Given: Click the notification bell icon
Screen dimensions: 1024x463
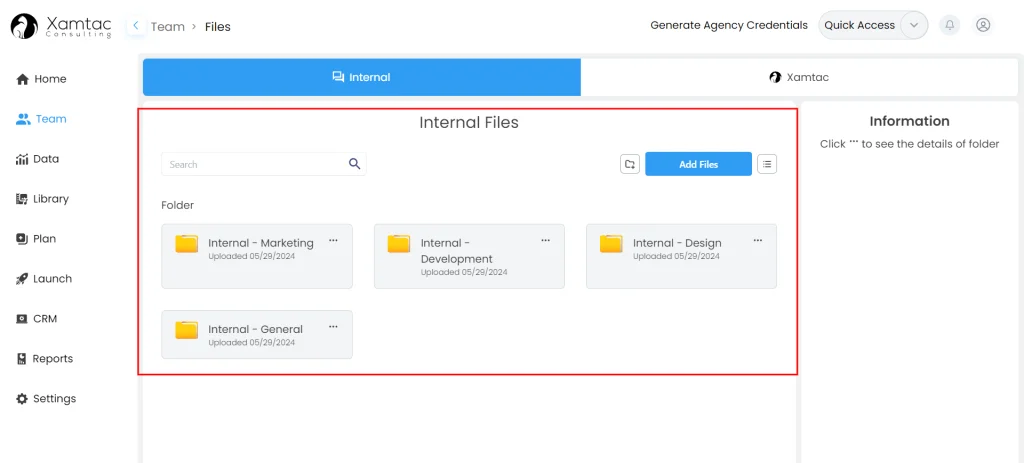Looking at the screenshot, I should pos(949,25).
